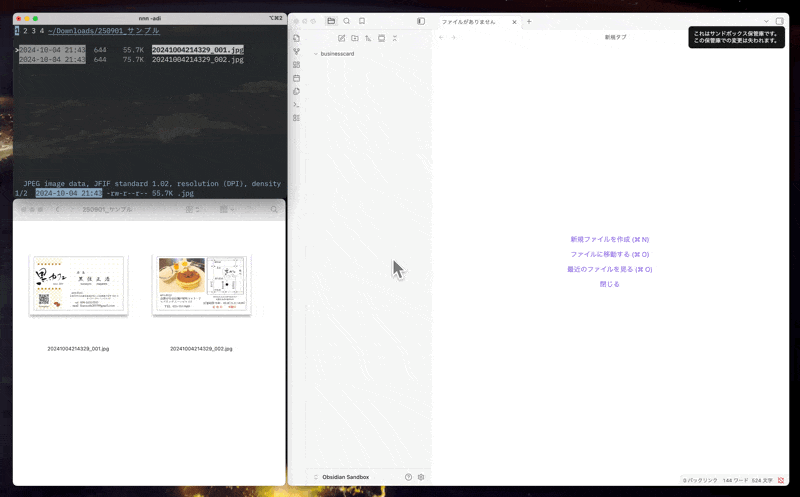
Task: Click the 新規タブ title in Obsidian
Action: click(615, 37)
